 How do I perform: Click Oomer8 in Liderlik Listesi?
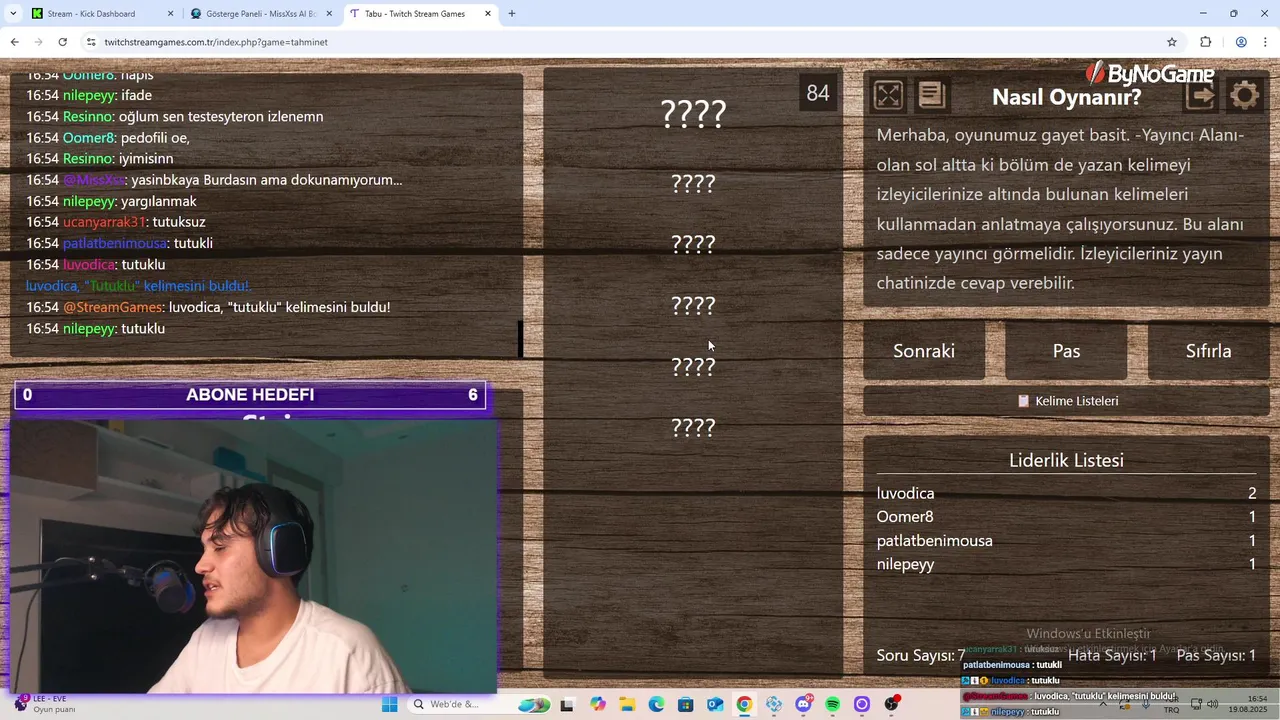pyautogui.click(x=905, y=517)
